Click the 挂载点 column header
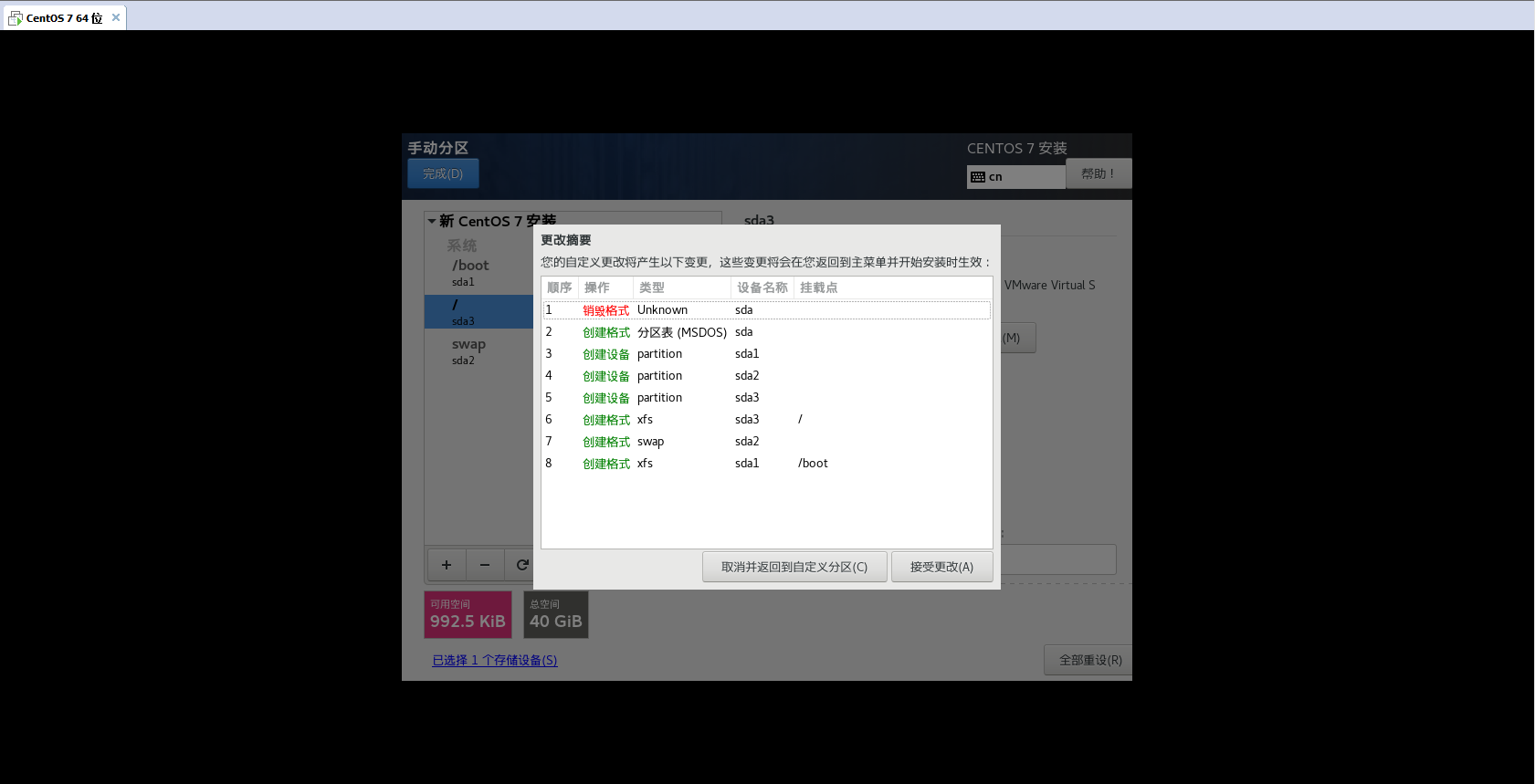 point(892,287)
